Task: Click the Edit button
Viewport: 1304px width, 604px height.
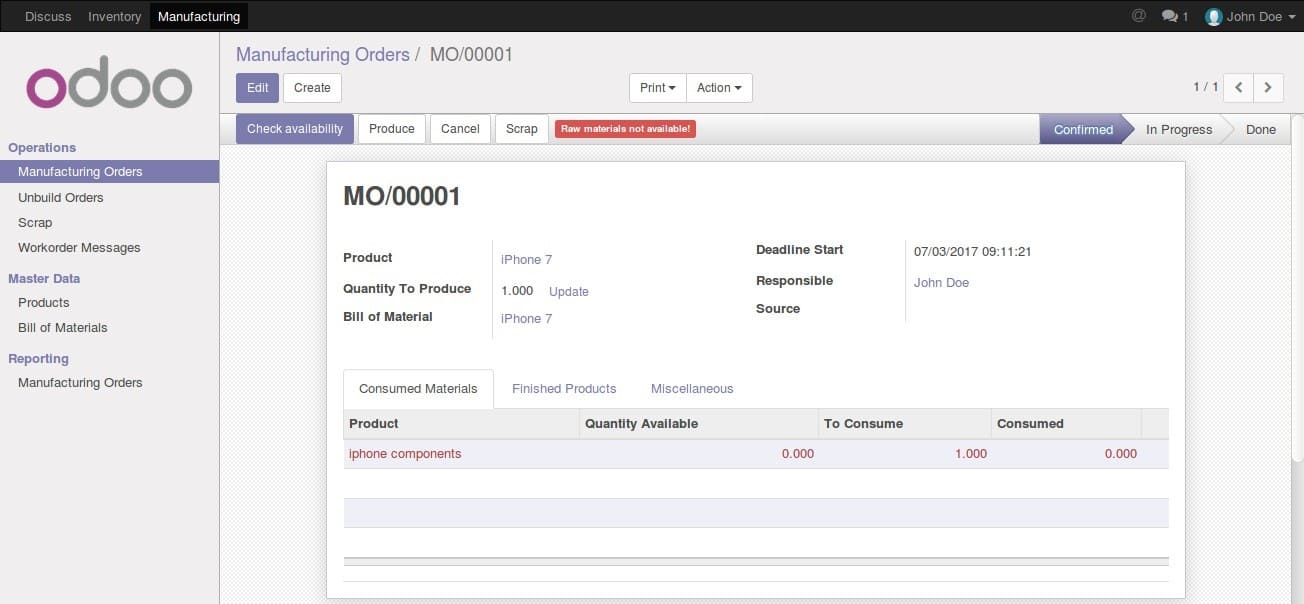Action: click(257, 88)
